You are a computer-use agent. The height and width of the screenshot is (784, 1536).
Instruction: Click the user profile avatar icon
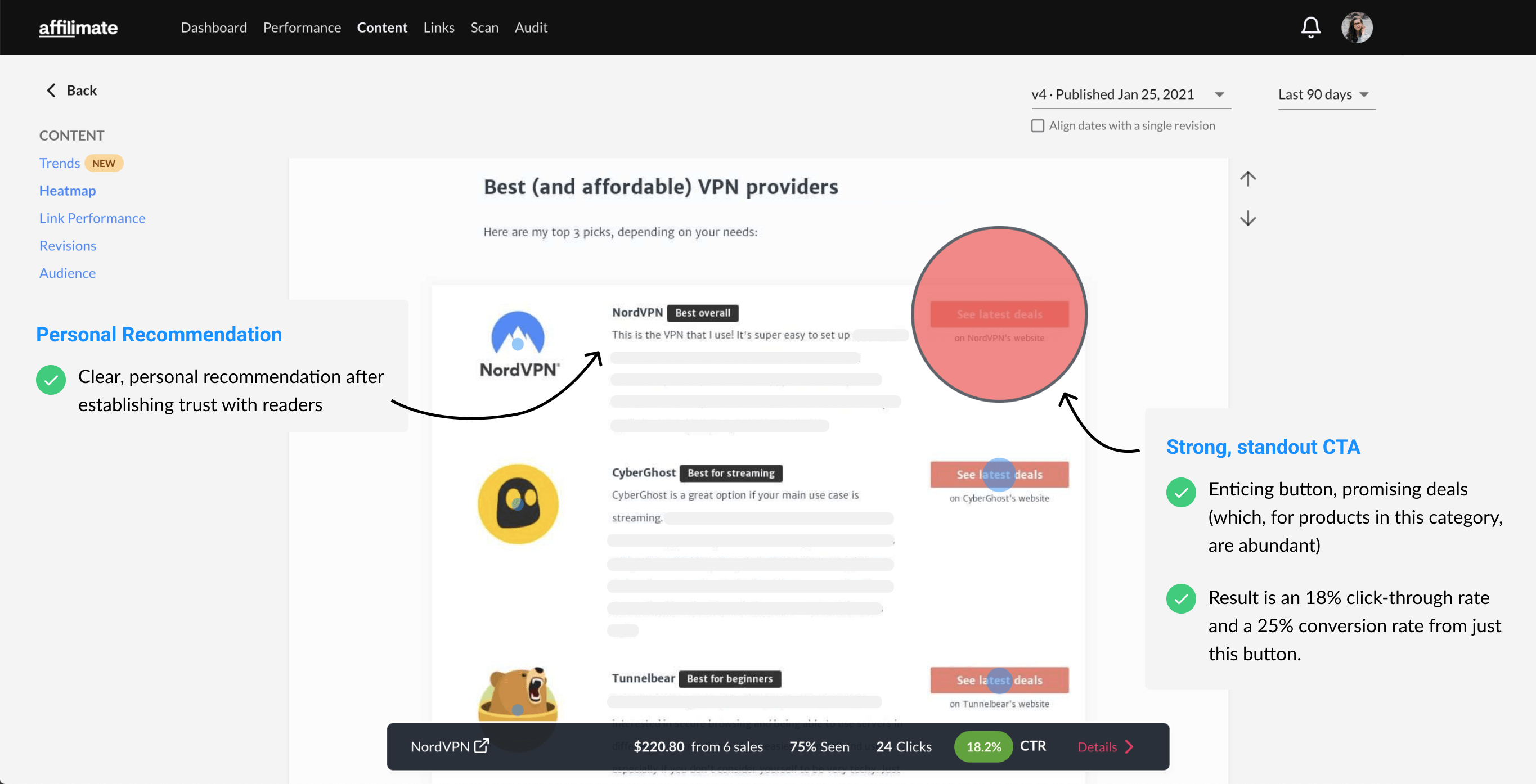point(1356,27)
